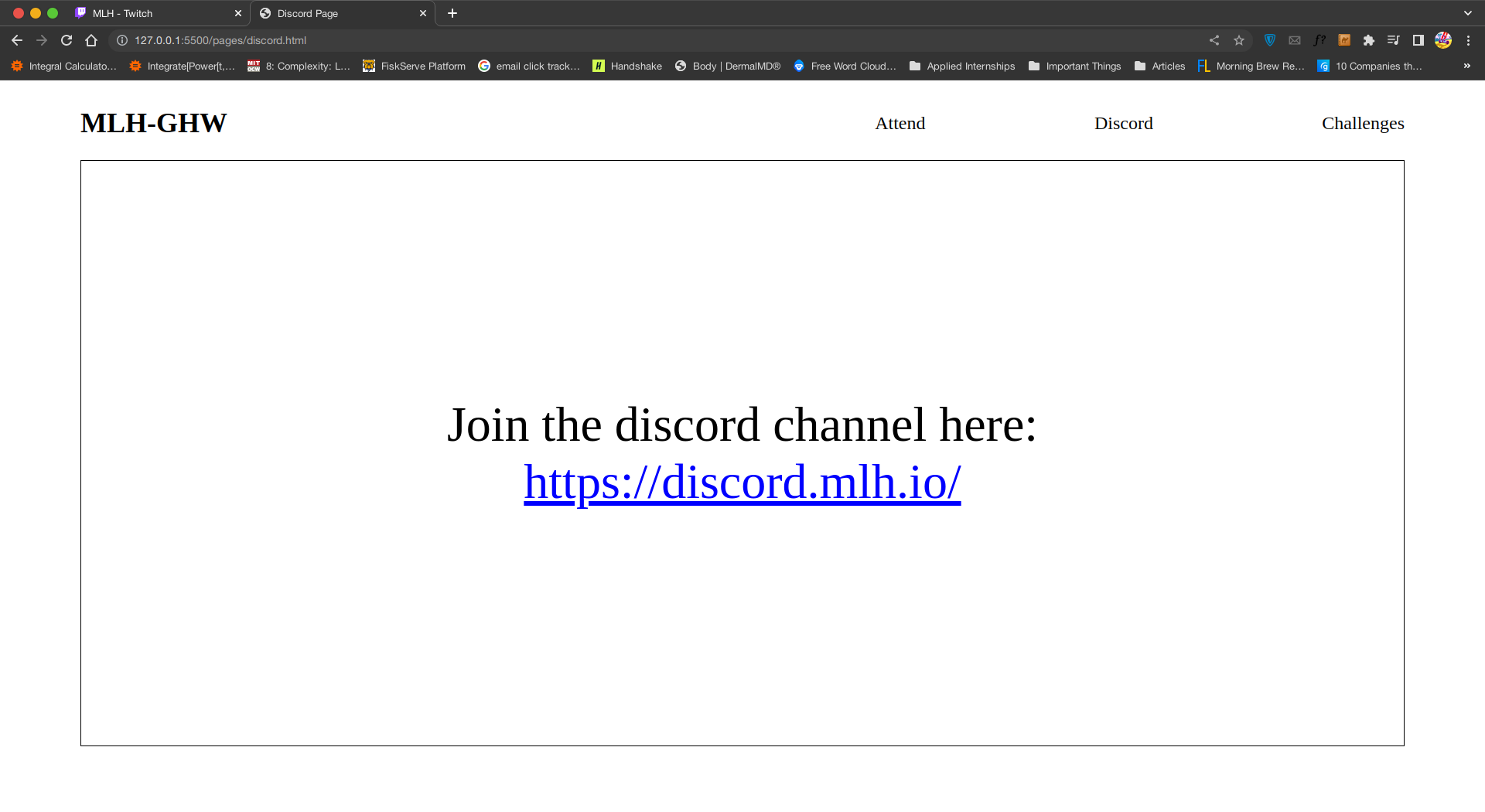
Task: Toggle the browser side panel
Action: (x=1418, y=40)
